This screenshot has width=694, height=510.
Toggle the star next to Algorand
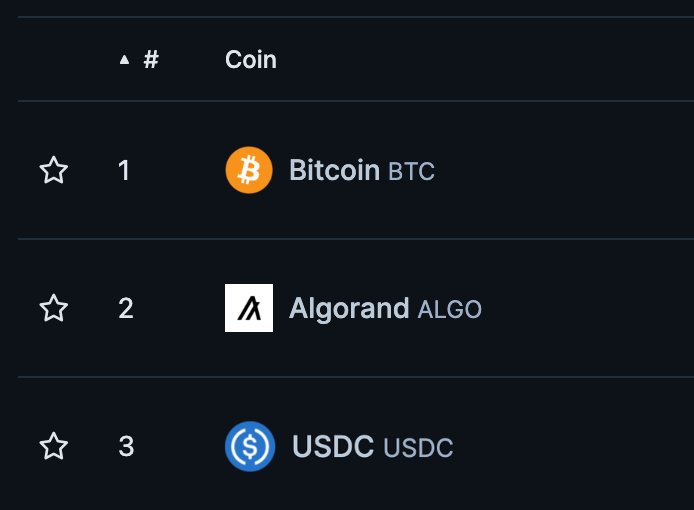pos(53,308)
